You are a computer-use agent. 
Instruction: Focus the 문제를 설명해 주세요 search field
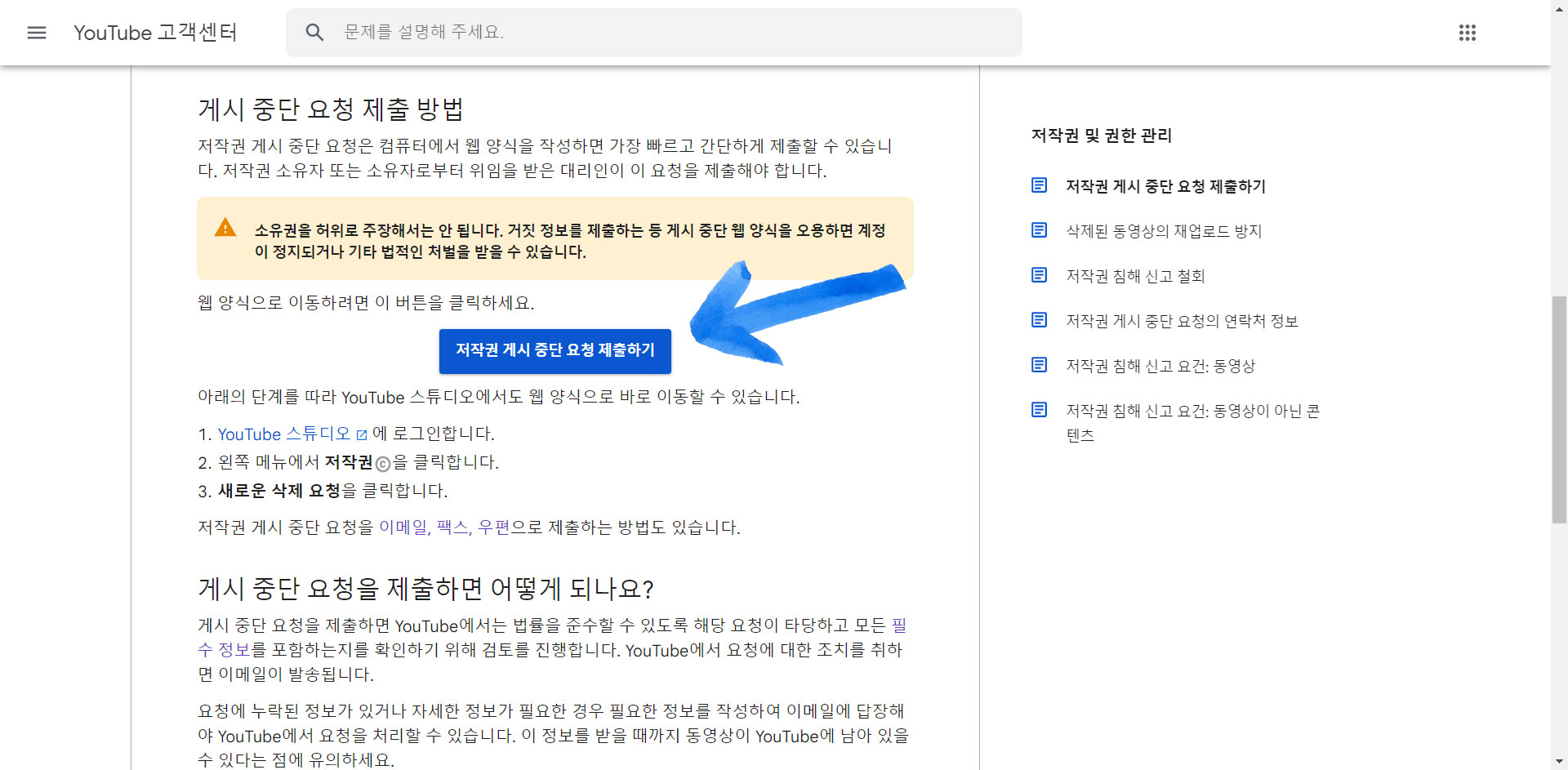(653, 33)
